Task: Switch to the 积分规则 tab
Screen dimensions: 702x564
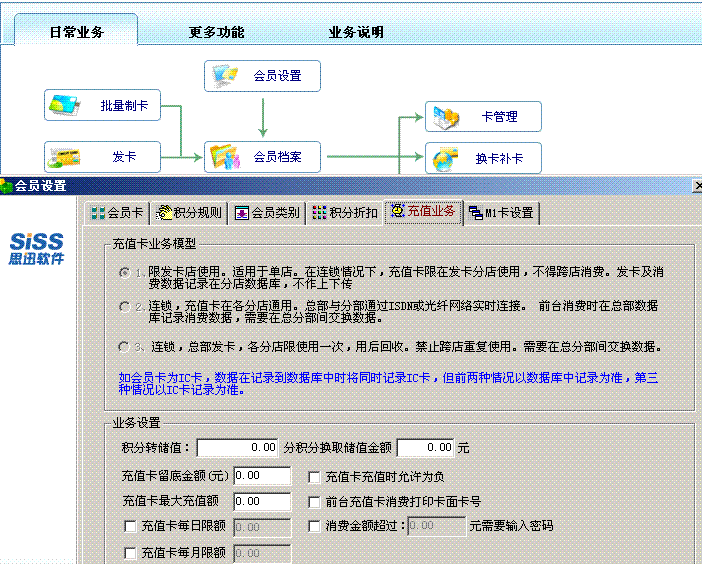Action: coord(190,212)
